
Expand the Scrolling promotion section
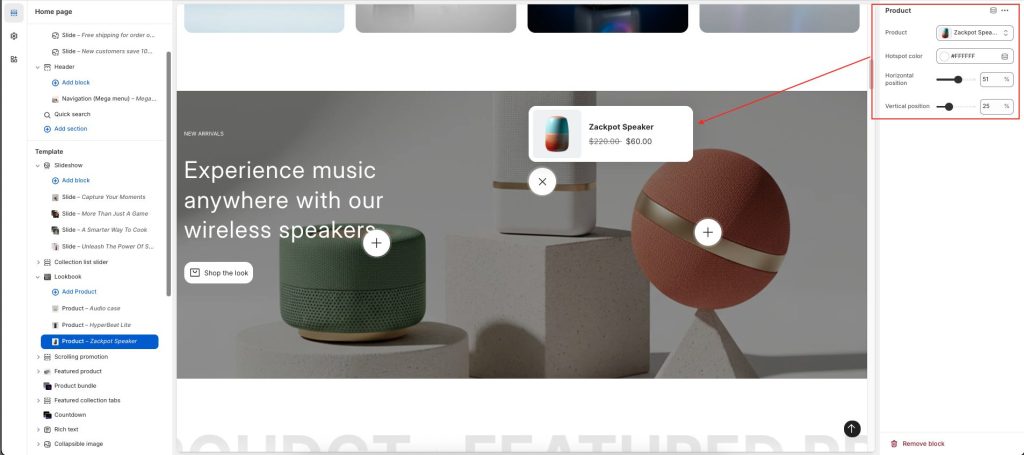click(38, 357)
